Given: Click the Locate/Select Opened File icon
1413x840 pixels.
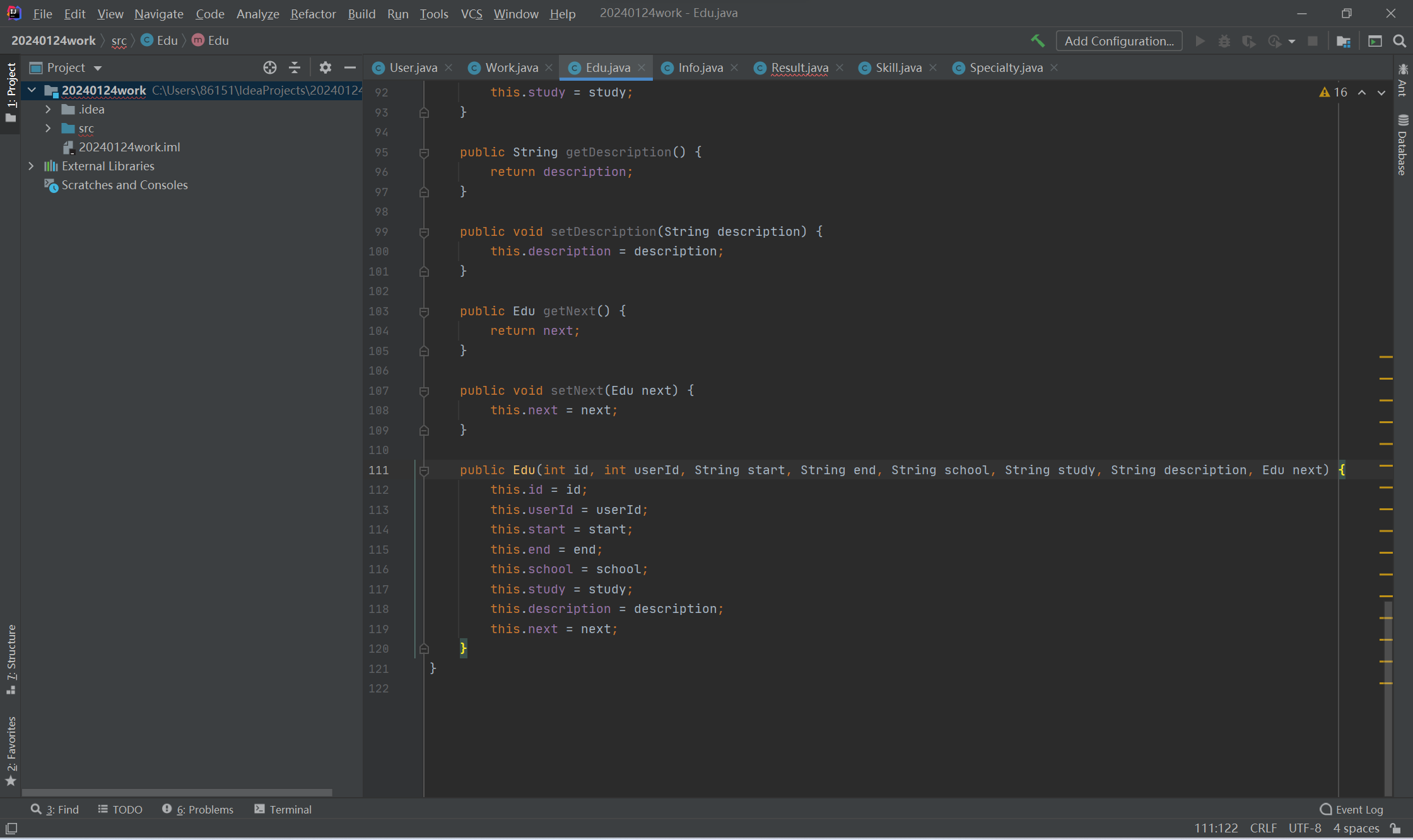Looking at the screenshot, I should [270, 67].
